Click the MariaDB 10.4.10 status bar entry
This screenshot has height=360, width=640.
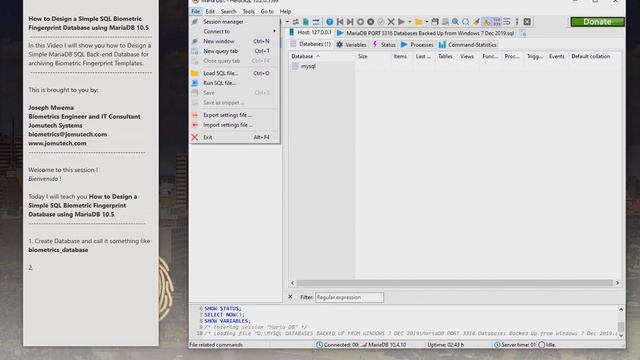pyautogui.click(x=384, y=345)
